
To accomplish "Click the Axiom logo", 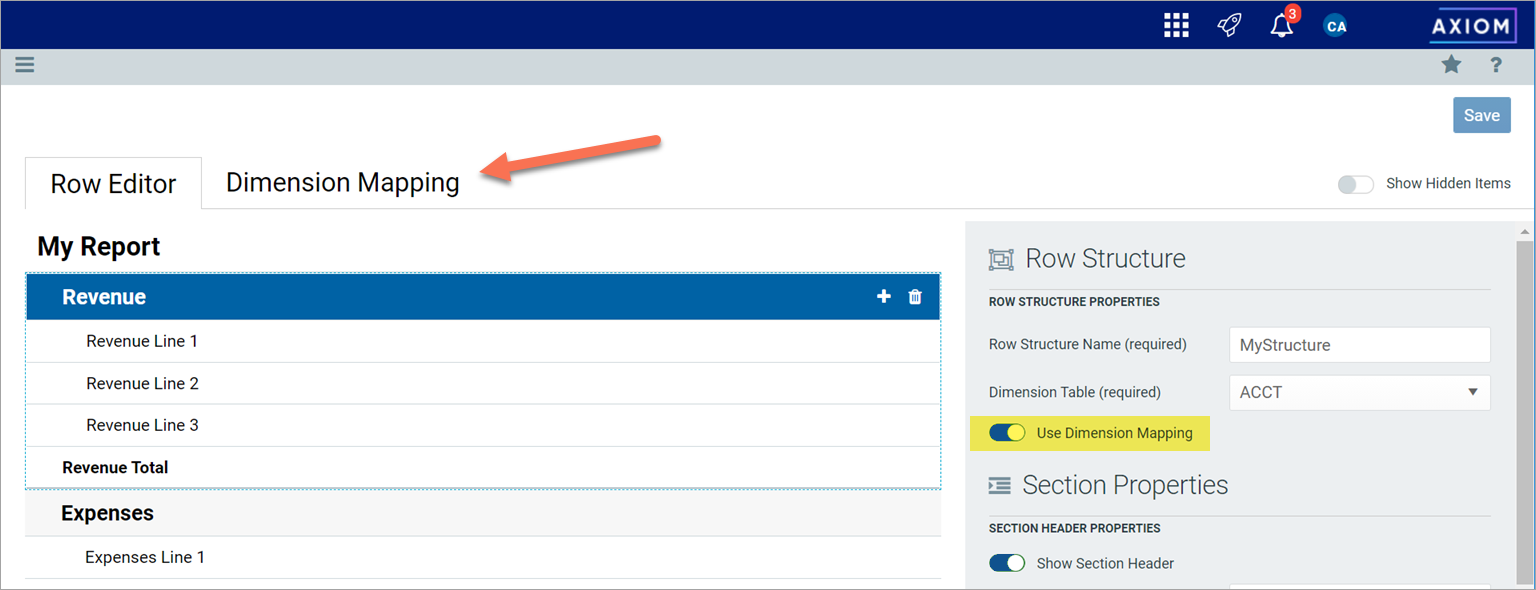I will point(1471,26).
